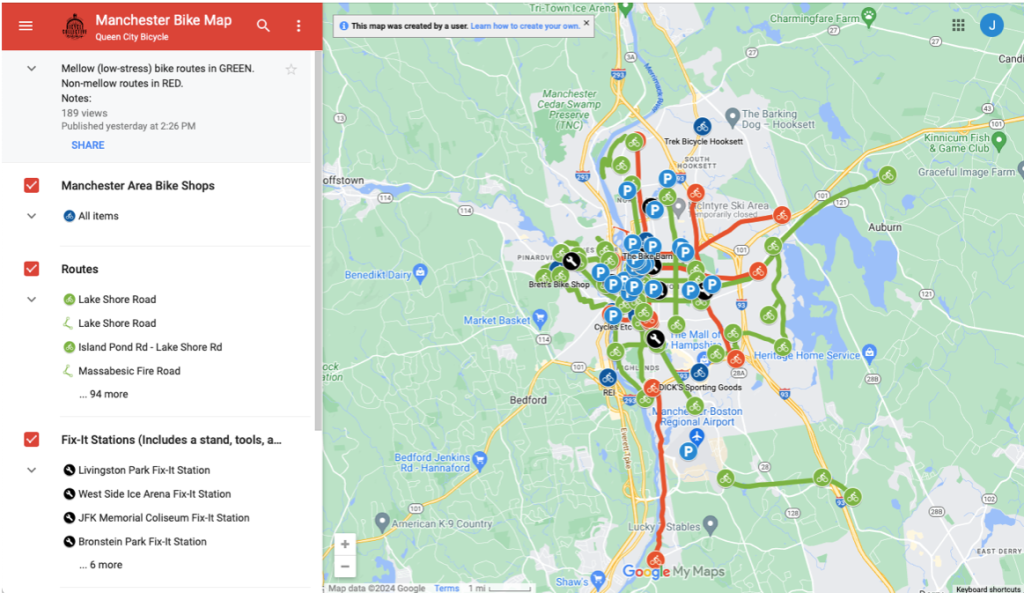1024x593 pixels.
Task: Close the 'map was created by a user' notice
Action: point(586,23)
